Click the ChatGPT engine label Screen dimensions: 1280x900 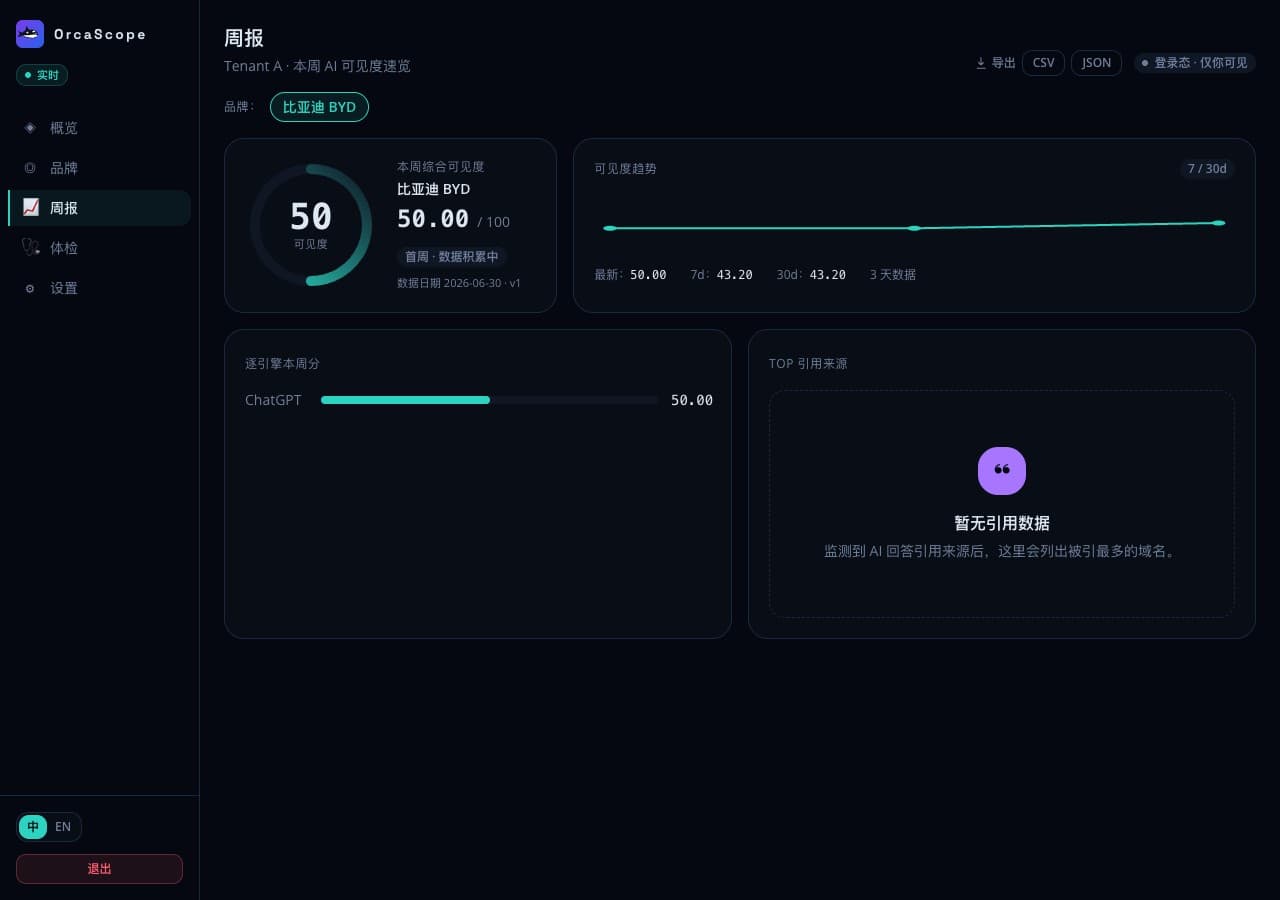tap(273, 400)
